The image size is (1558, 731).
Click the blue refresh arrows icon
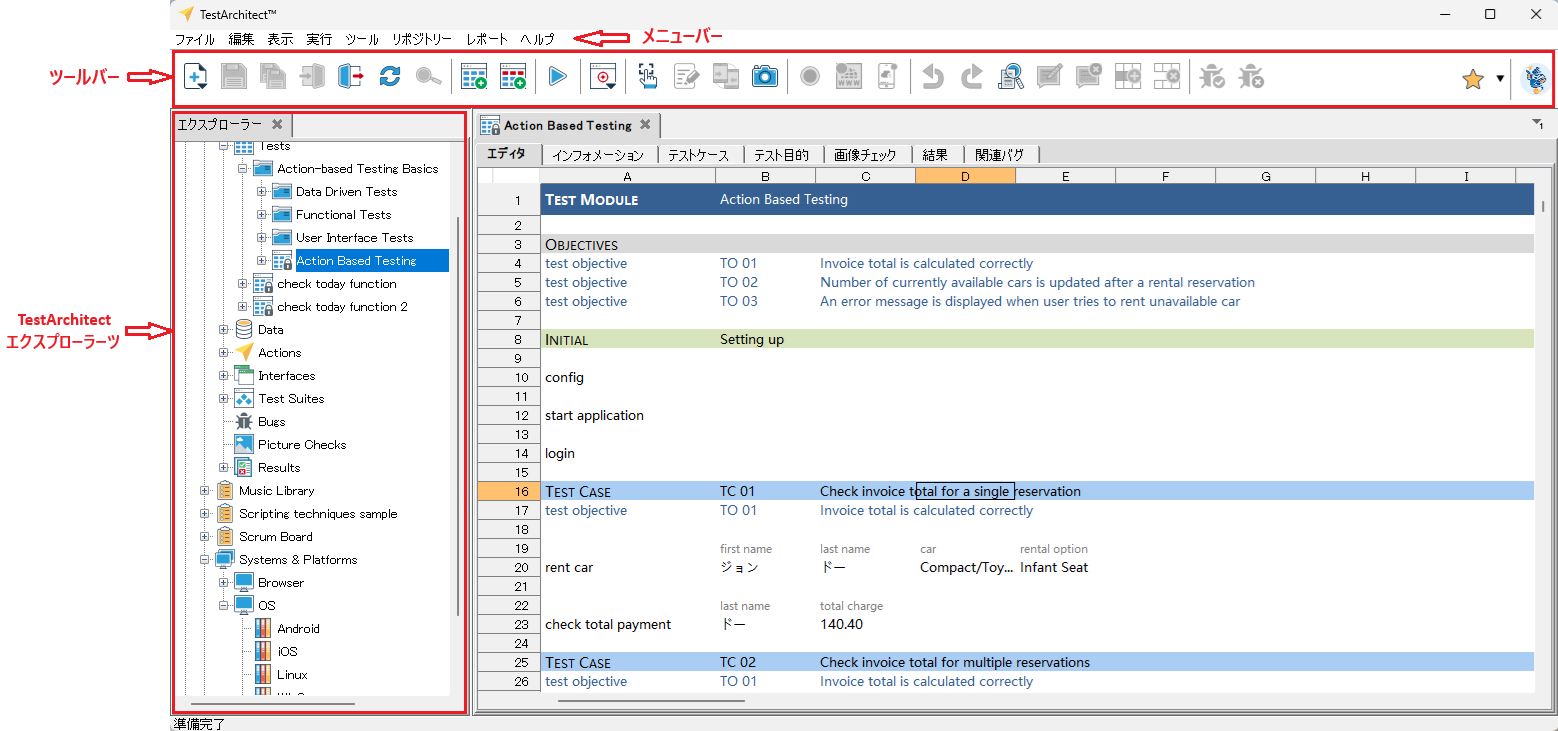390,77
